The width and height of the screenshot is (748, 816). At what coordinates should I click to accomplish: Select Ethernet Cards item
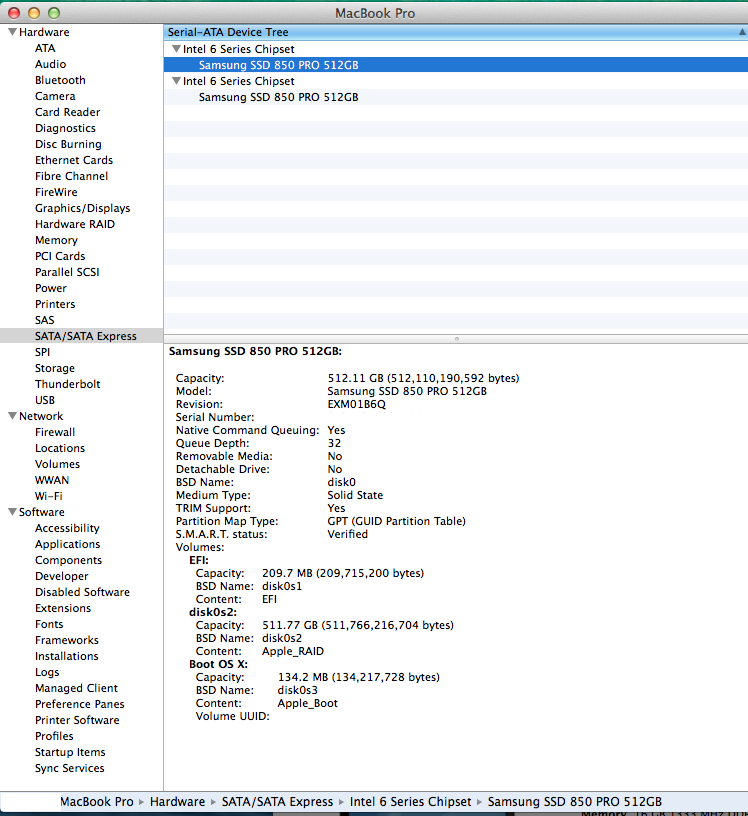(73, 160)
